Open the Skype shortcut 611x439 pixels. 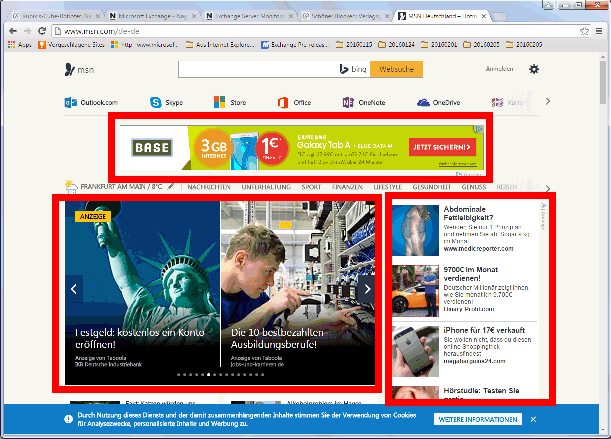tap(166, 102)
